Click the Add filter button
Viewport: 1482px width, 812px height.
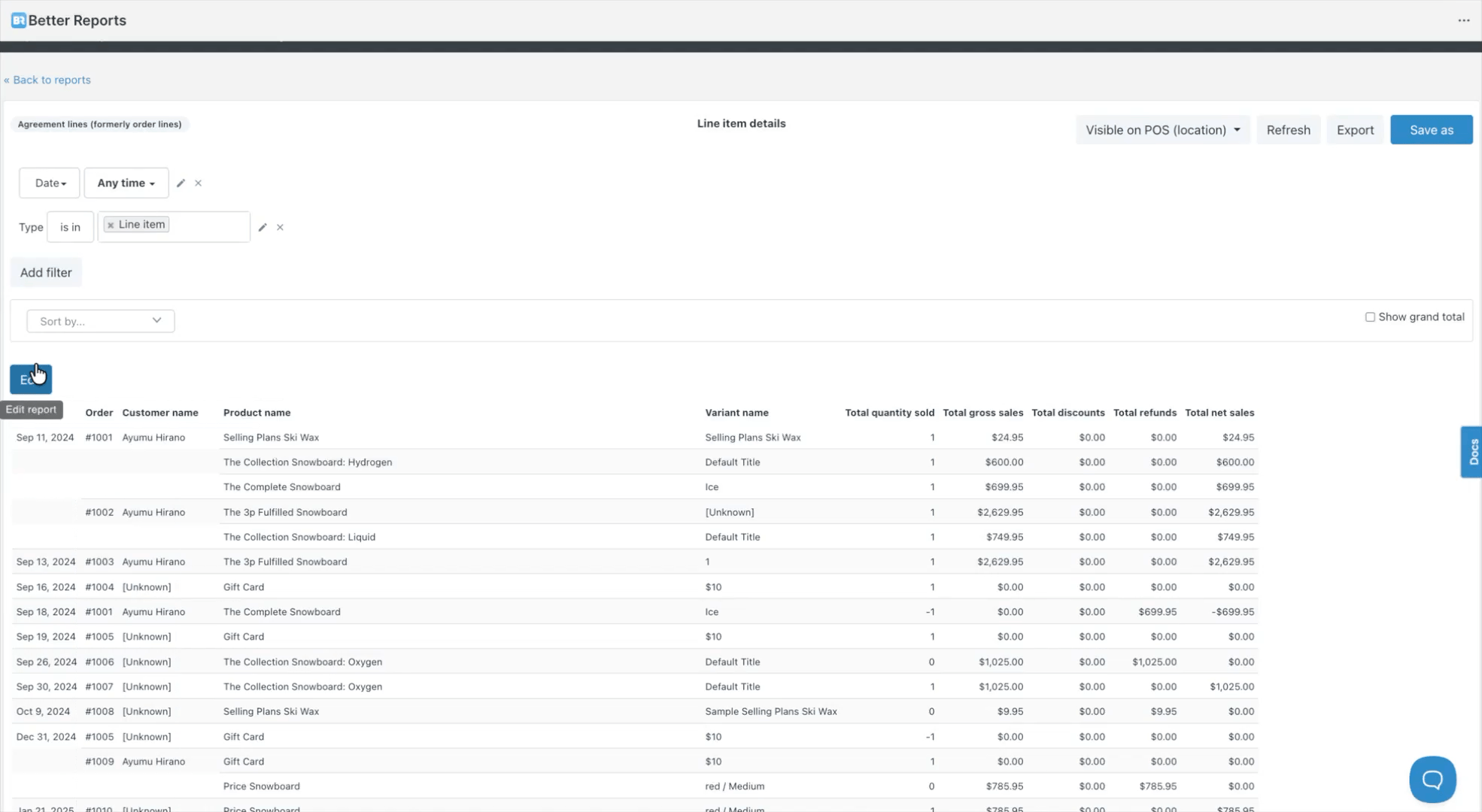point(46,272)
